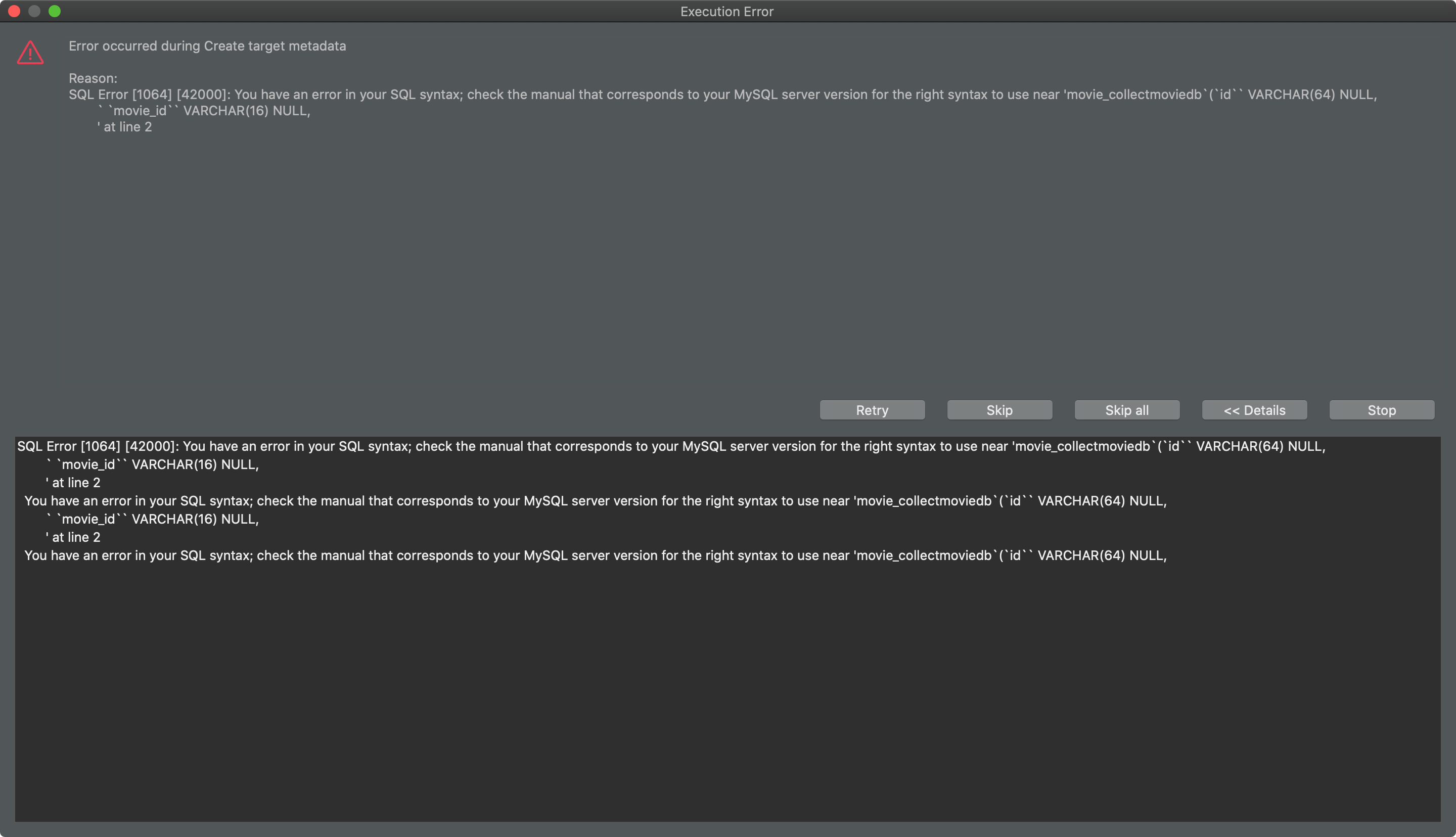Click the Retry button
Image resolution: width=1456 pixels, height=837 pixels.
tap(872, 410)
